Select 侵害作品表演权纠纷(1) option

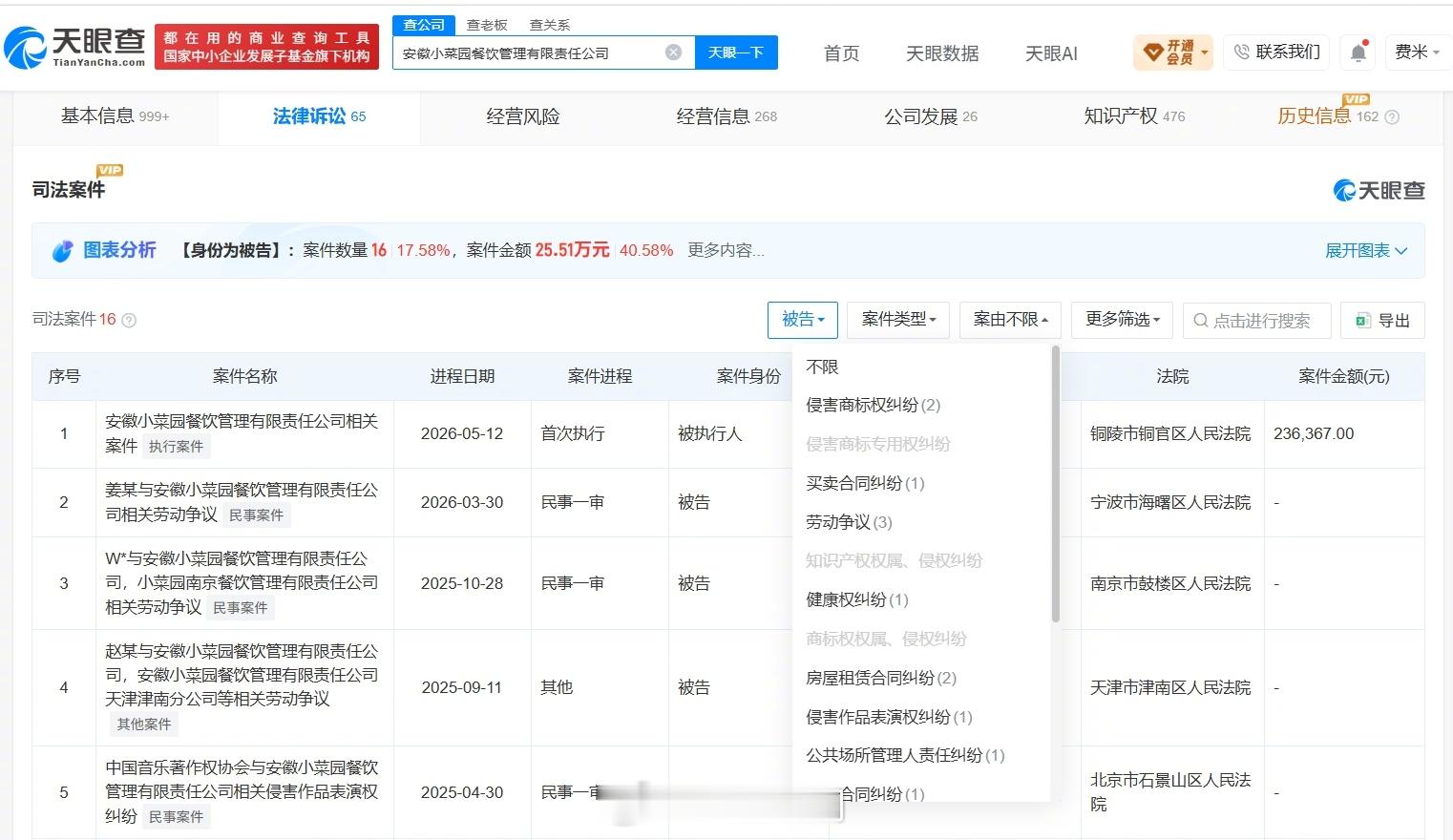pos(889,717)
